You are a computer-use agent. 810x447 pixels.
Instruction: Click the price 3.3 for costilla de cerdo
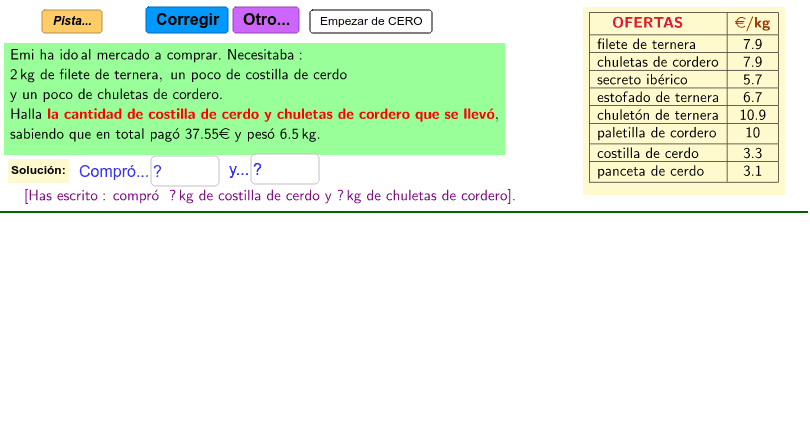point(753,153)
